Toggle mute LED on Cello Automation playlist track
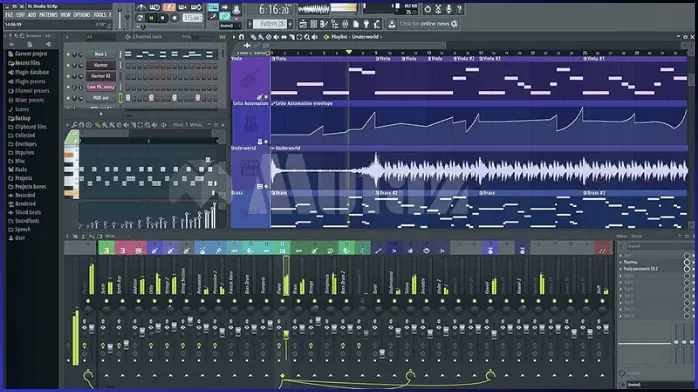 tap(266, 141)
